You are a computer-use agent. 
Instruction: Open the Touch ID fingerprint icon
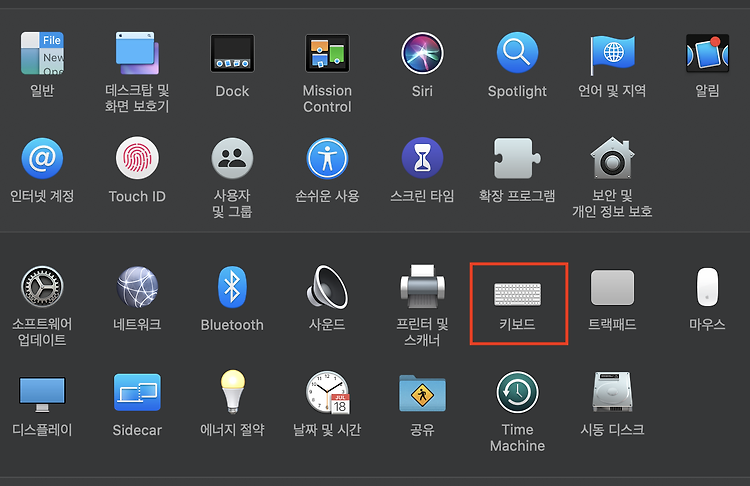[x=137, y=158]
